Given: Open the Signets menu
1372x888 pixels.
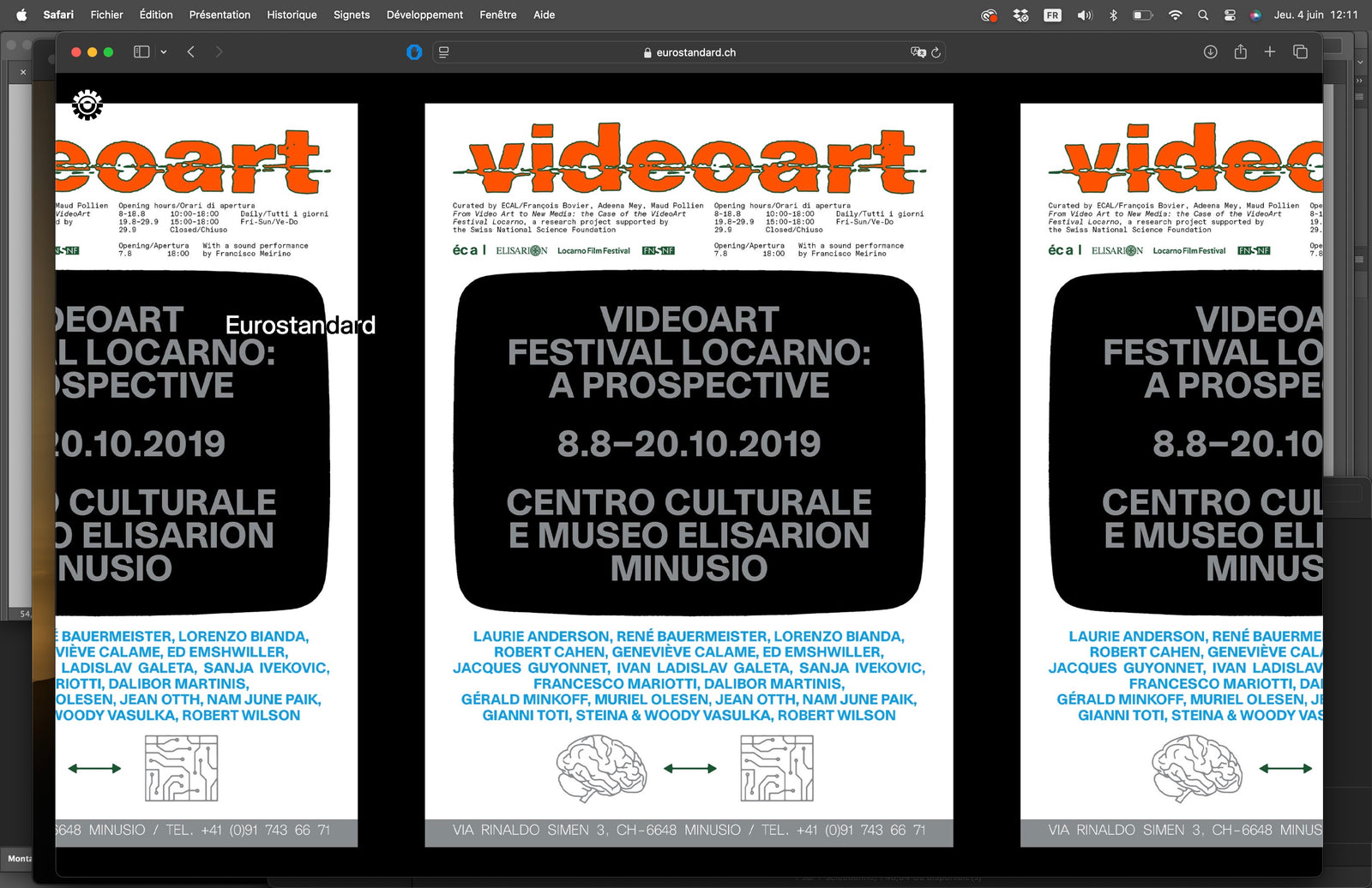Looking at the screenshot, I should click(x=352, y=15).
